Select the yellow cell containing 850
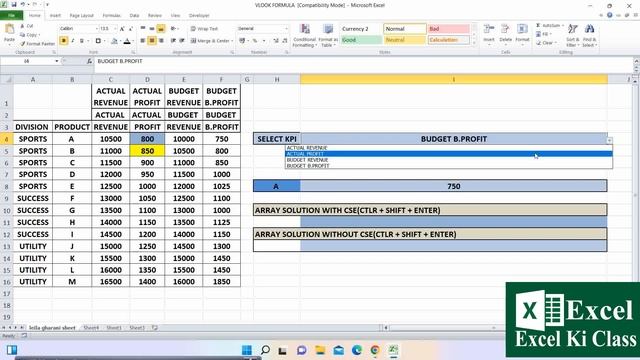This screenshot has width=640, height=360. (147, 151)
